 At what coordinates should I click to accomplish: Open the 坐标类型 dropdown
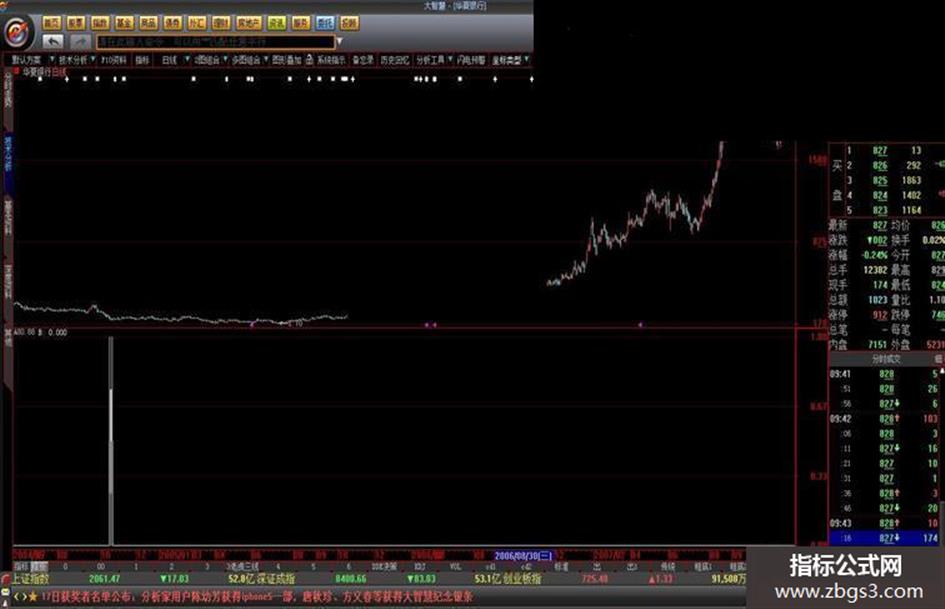coord(510,60)
